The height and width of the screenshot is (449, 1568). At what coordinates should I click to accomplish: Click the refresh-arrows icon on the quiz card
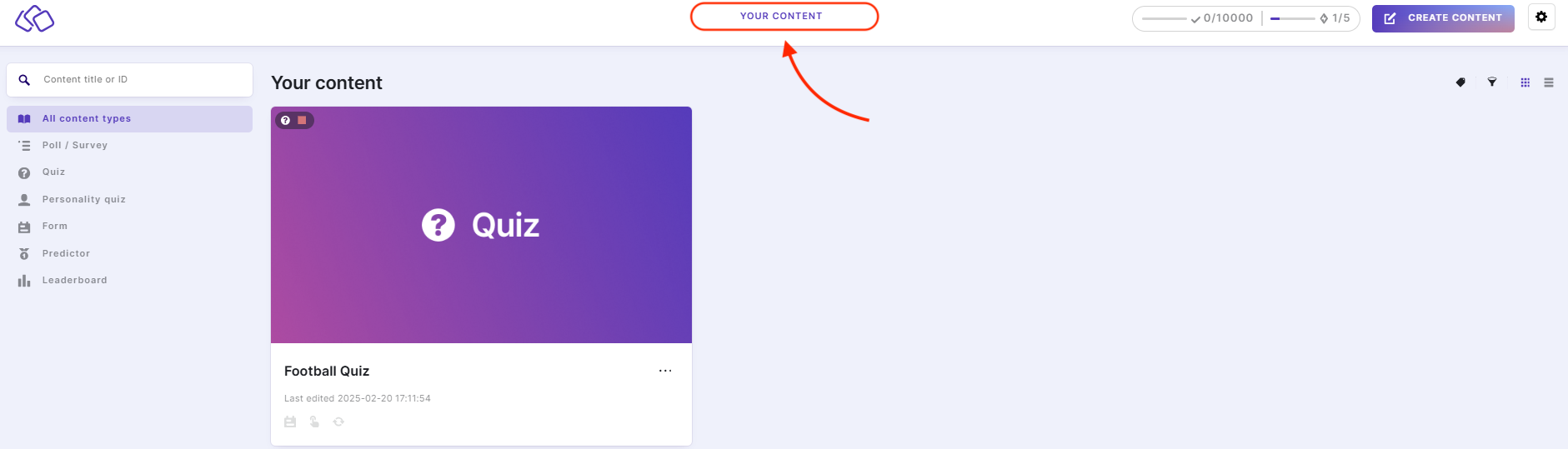[x=338, y=422]
